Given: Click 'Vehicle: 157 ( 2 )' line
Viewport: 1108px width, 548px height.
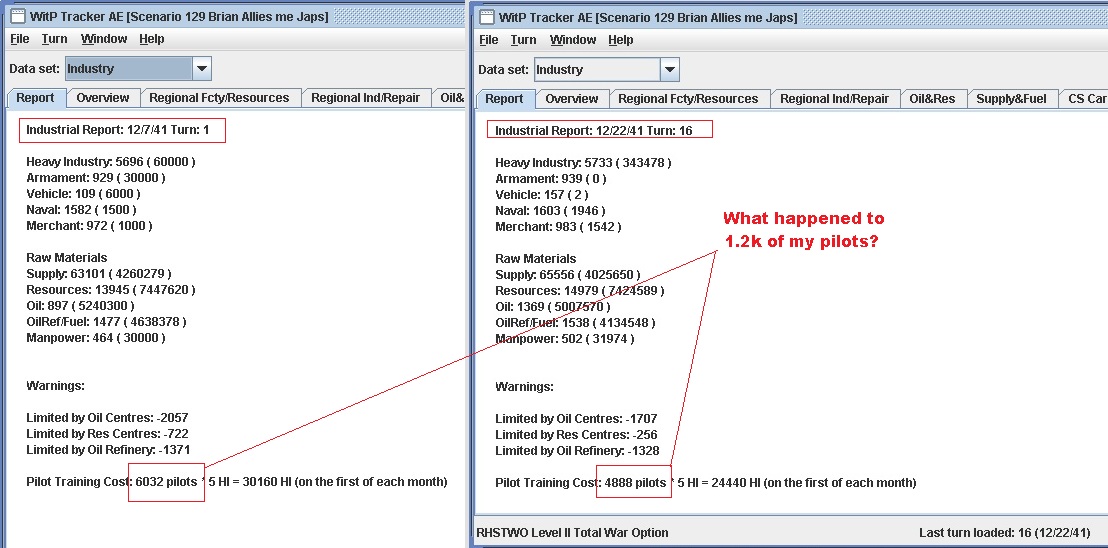Looking at the screenshot, I should [542, 194].
